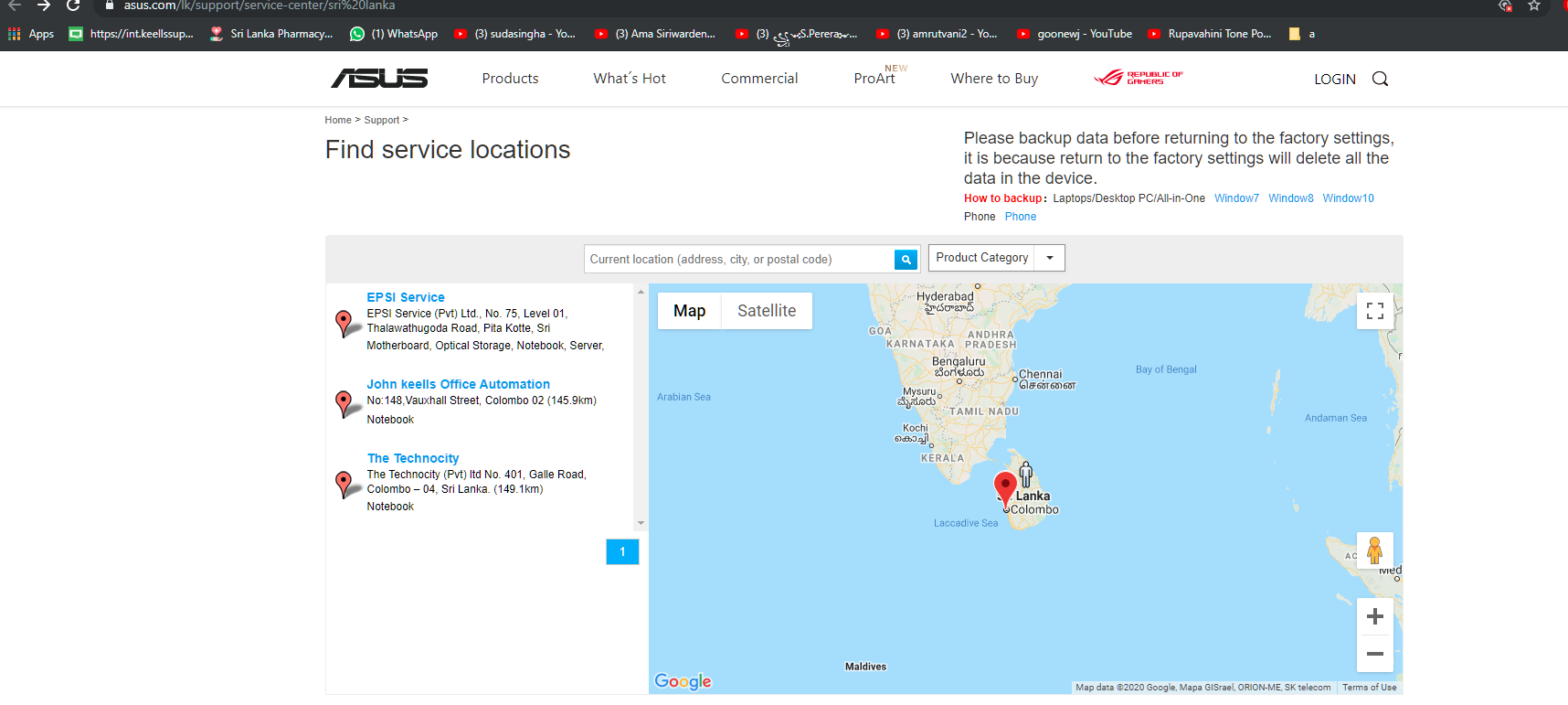Open the amrutvani2 YouTube bookmark
Screen dimensions: 1568x705
coord(937,34)
